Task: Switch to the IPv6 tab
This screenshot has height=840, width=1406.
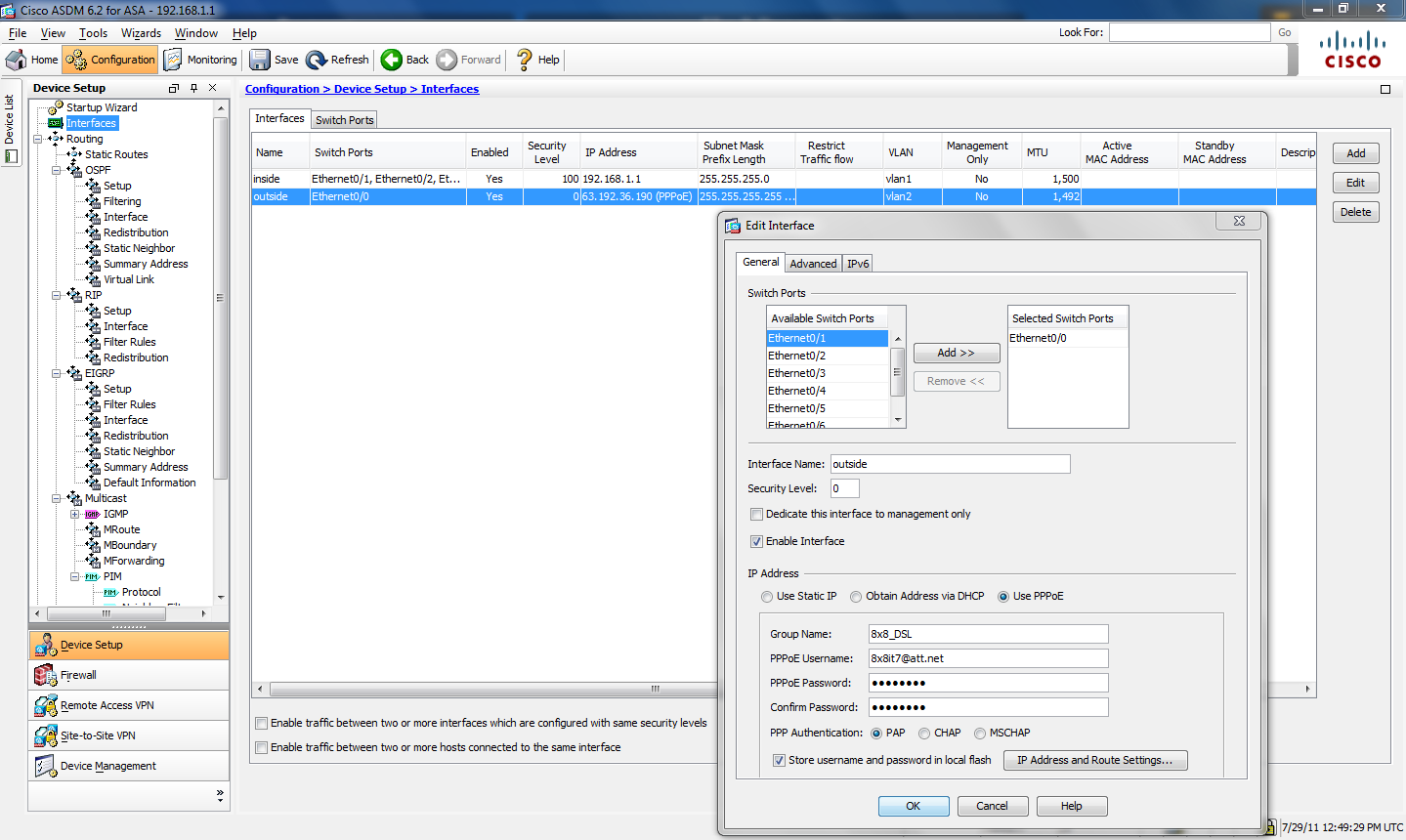Action: tap(858, 264)
